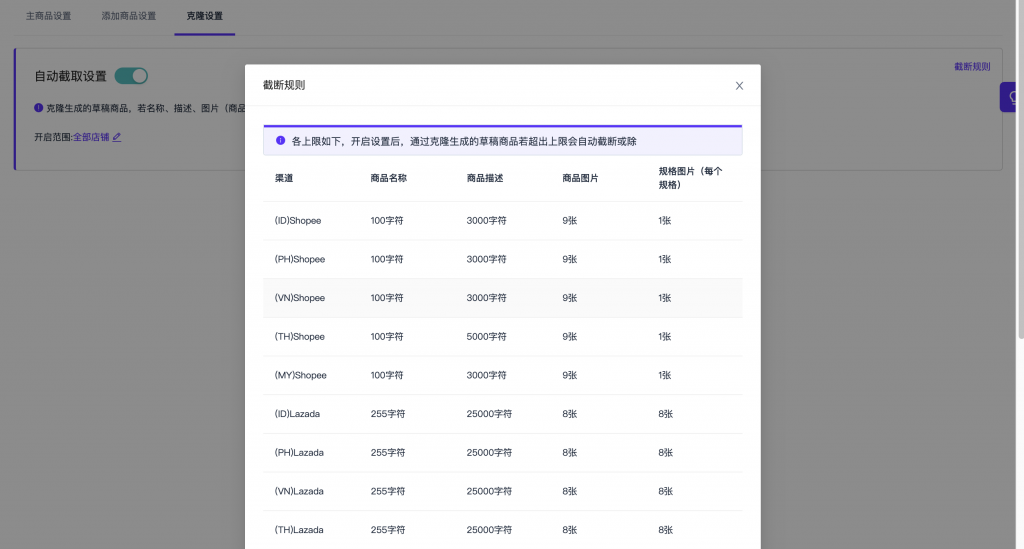Click the 商品图片 column header
The height and width of the screenshot is (549, 1024).
[x=580, y=178]
